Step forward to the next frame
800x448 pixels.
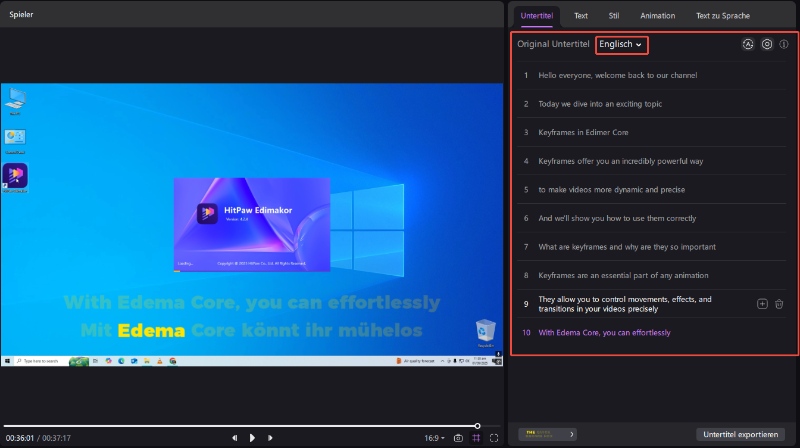click(270, 437)
